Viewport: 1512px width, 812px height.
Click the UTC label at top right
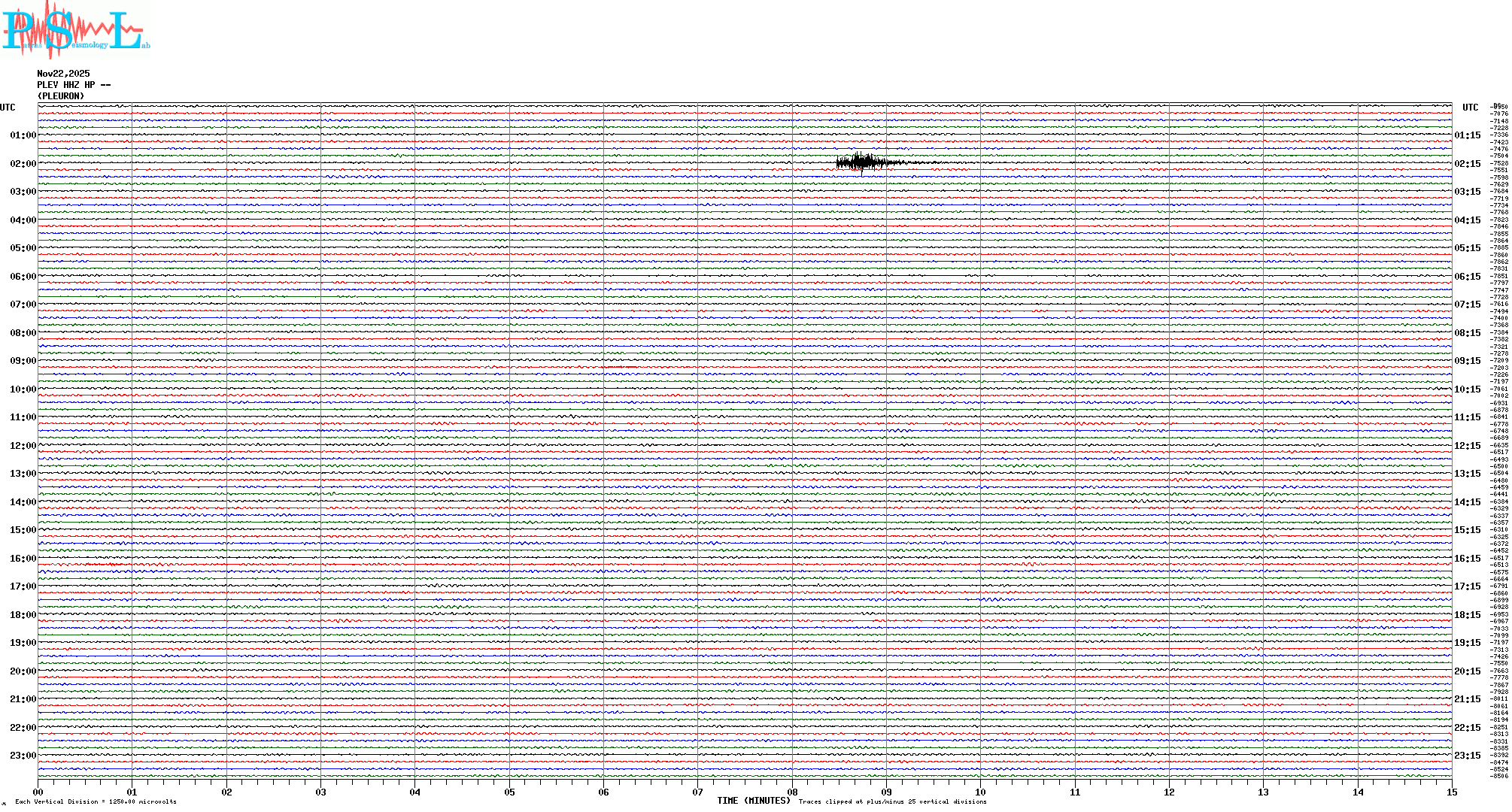tap(1470, 108)
